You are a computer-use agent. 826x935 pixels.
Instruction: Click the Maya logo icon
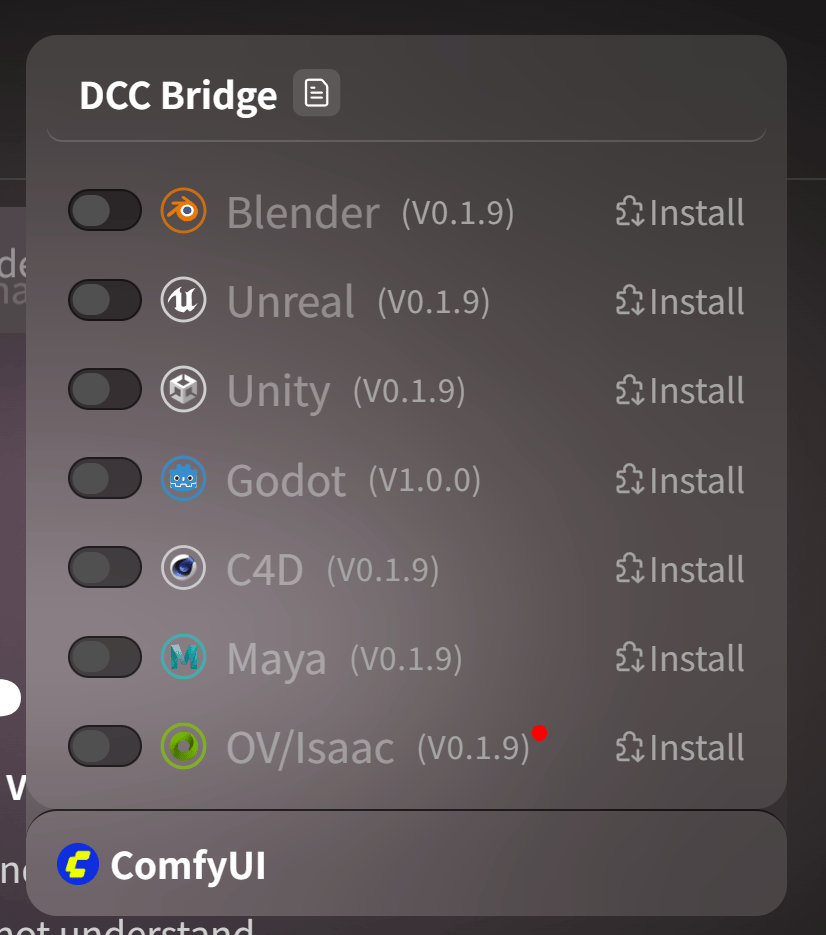[184, 657]
